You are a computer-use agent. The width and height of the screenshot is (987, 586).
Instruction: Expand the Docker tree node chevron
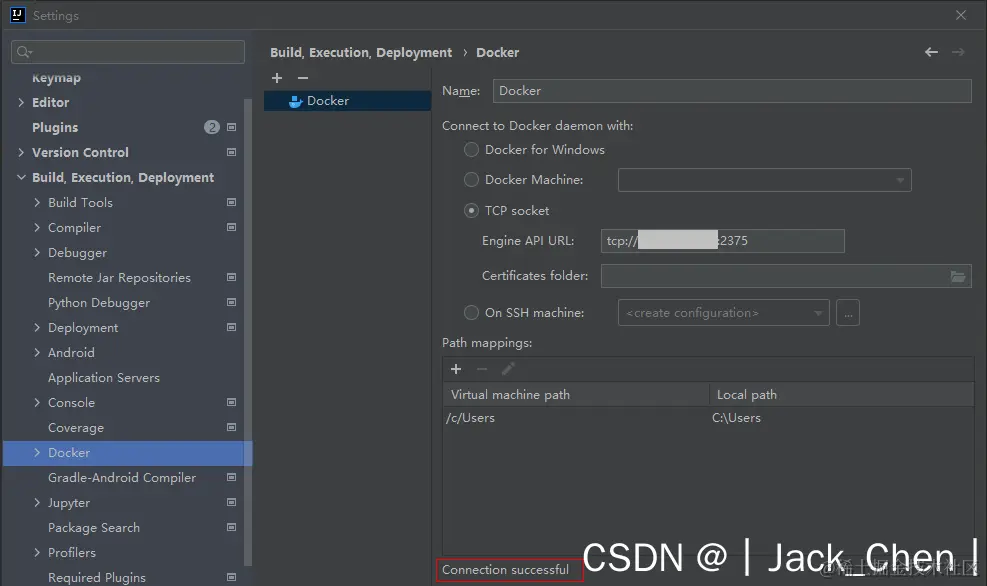point(37,453)
